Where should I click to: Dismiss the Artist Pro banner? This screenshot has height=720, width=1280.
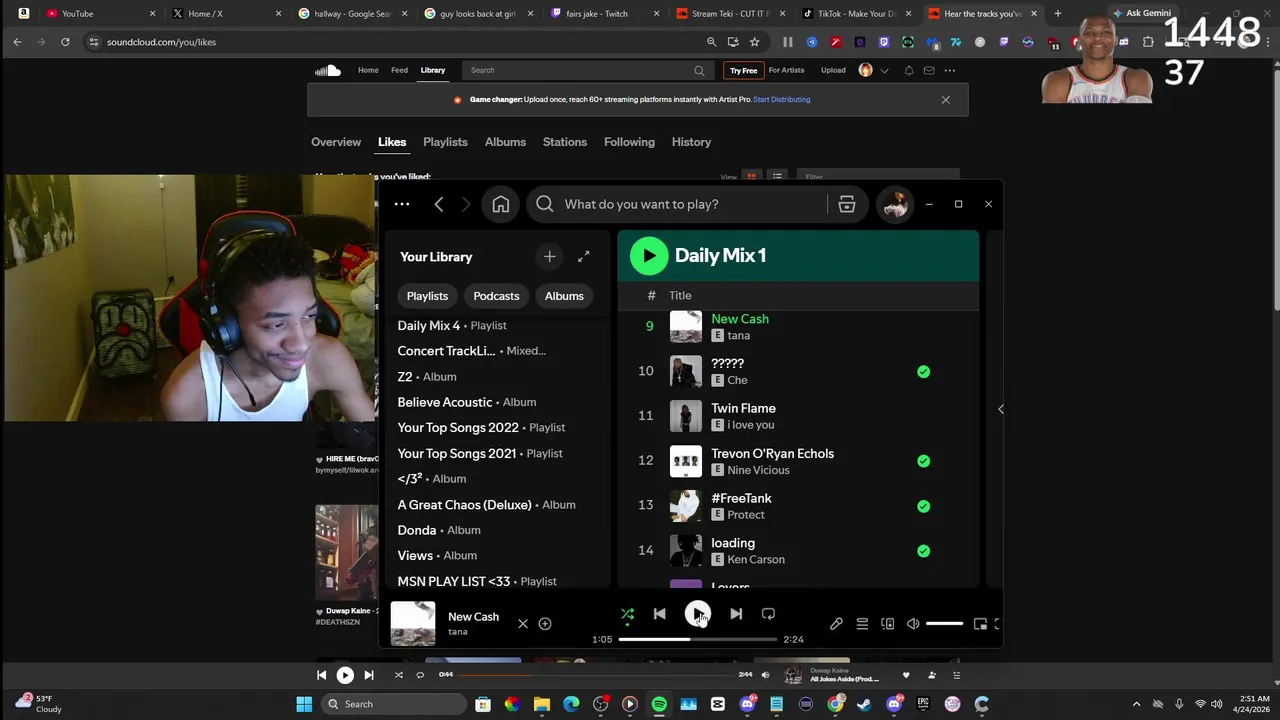pyautogui.click(x=945, y=100)
